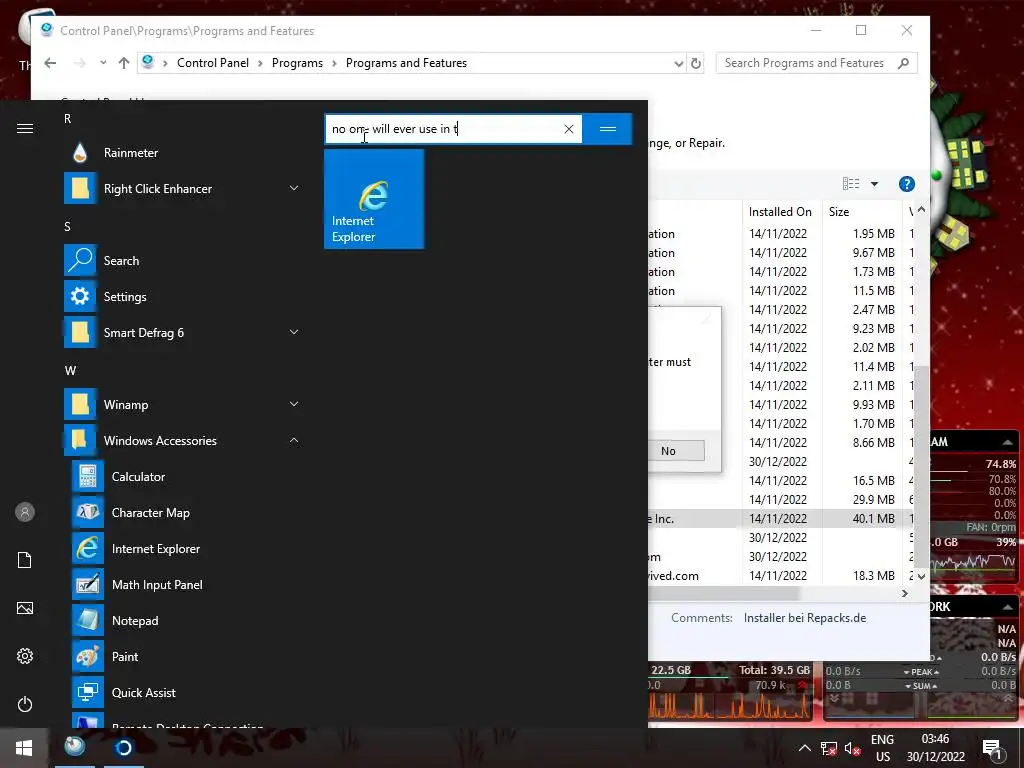Show hidden system tray icons
Viewport: 1024px width, 768px height.
point(805,748)
